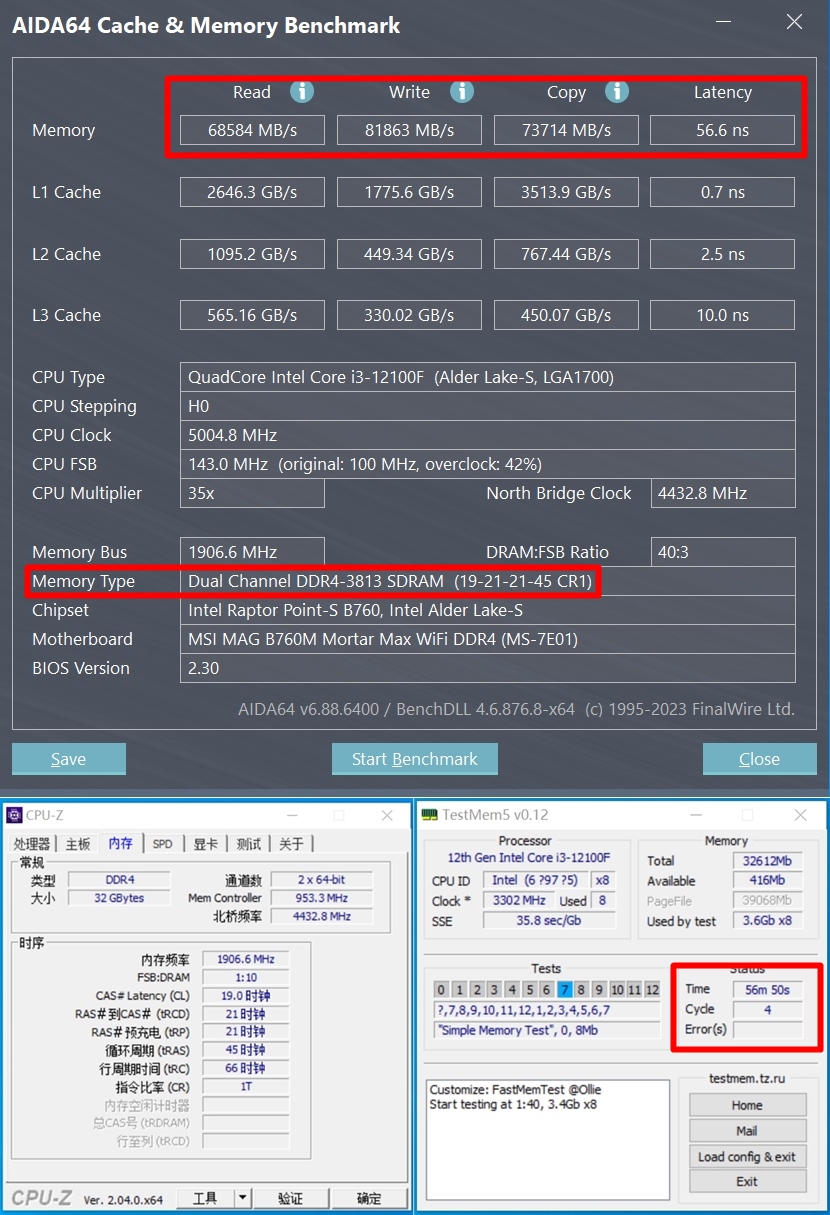
Task: Click the L3 Cache copy value 450.07 GB/s
Action: pyautogui.click(x=566, y=315)
